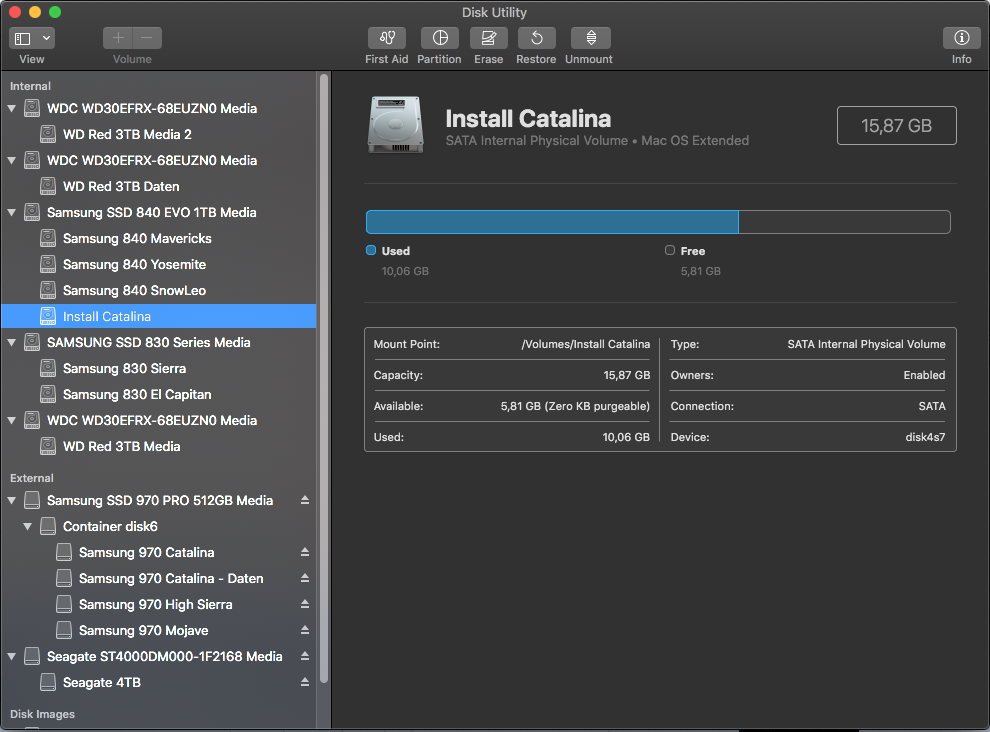Click the 5,81 GB (Zero KB purgeable) value
This screenshot has width=990, height=732.
pos(575,406)
